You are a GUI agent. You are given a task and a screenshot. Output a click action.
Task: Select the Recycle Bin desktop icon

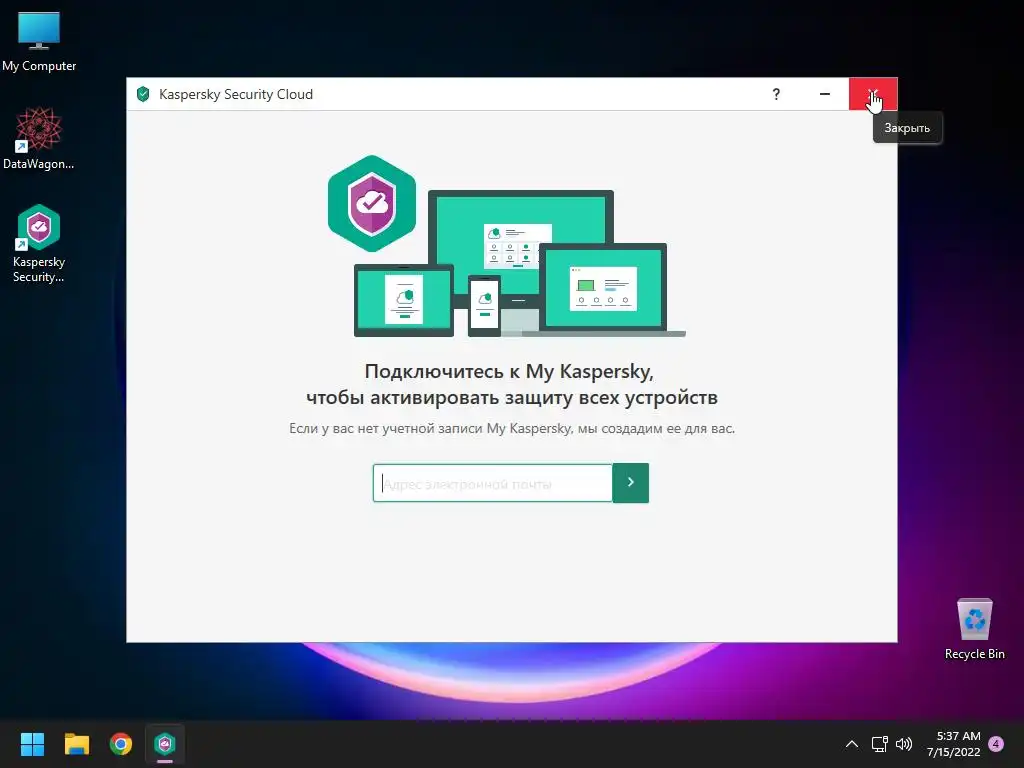point(974,630)
